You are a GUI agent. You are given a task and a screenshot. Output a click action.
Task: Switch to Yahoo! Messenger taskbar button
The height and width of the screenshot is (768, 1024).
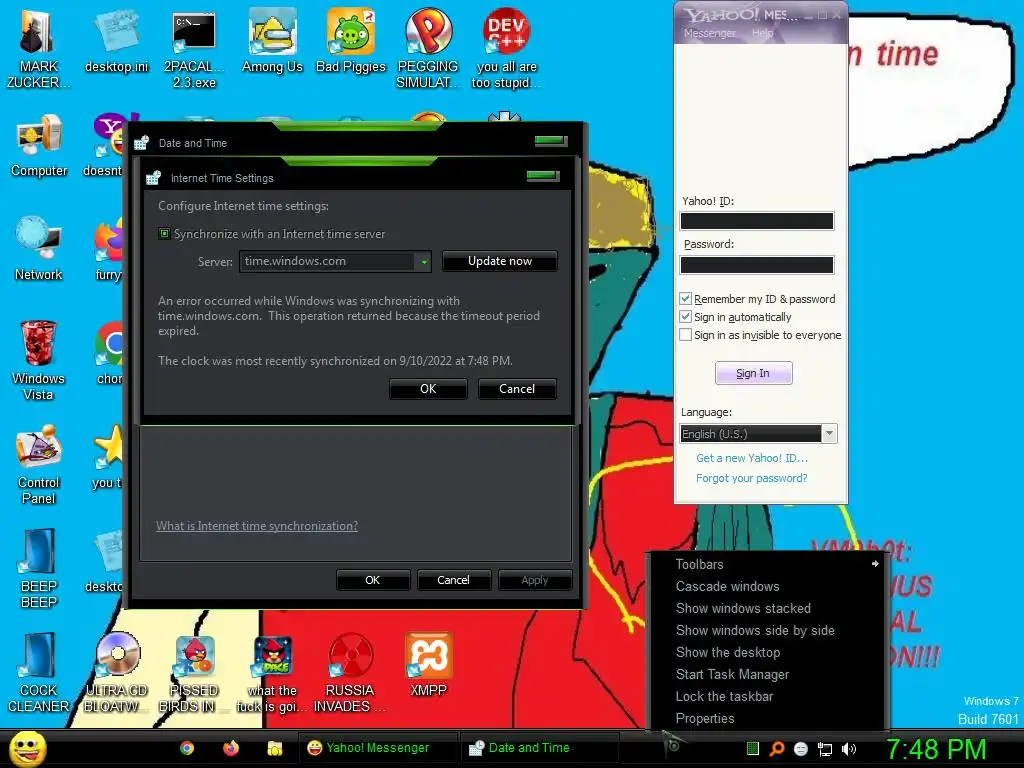(376, 748)
